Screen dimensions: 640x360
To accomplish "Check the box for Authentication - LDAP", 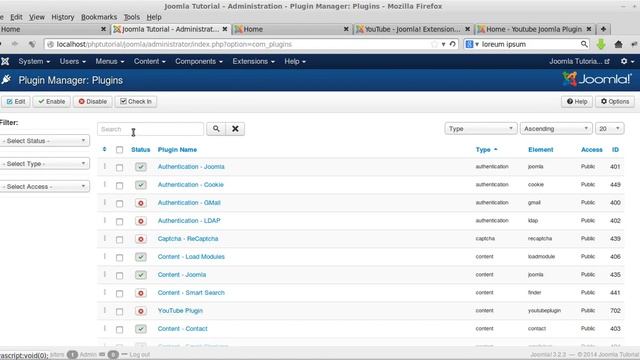I will (x=119, y=221).
